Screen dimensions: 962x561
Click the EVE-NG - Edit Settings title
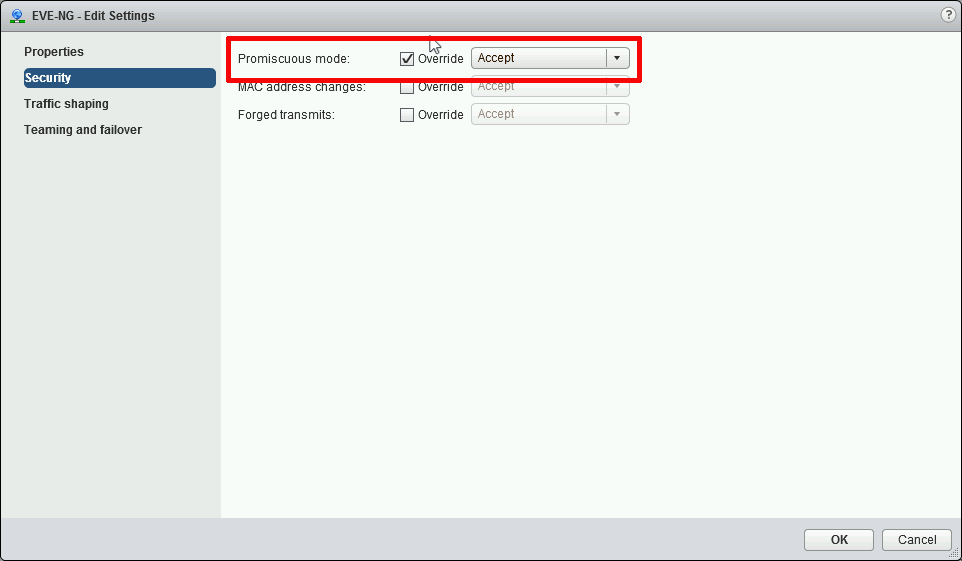tap(93, 16)
